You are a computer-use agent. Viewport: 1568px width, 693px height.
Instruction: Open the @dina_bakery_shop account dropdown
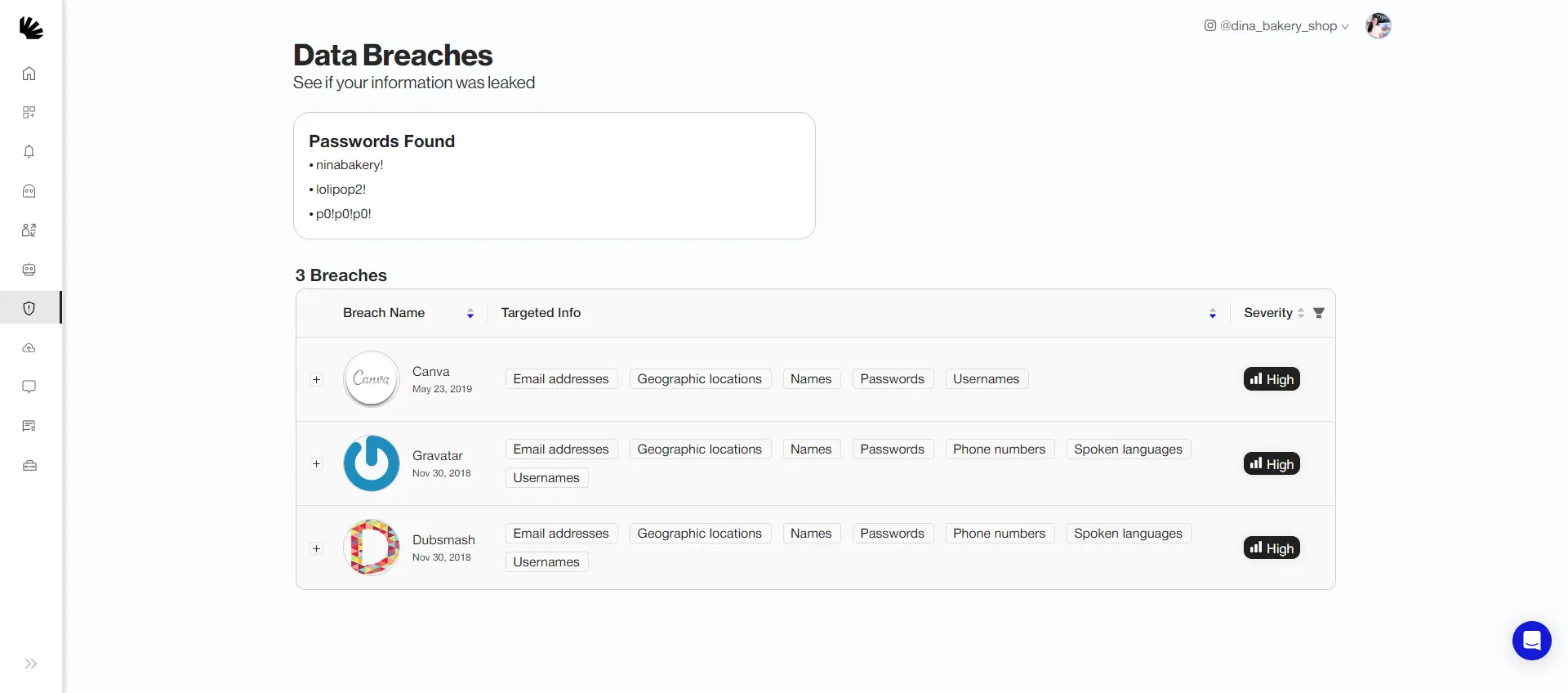1276,26
